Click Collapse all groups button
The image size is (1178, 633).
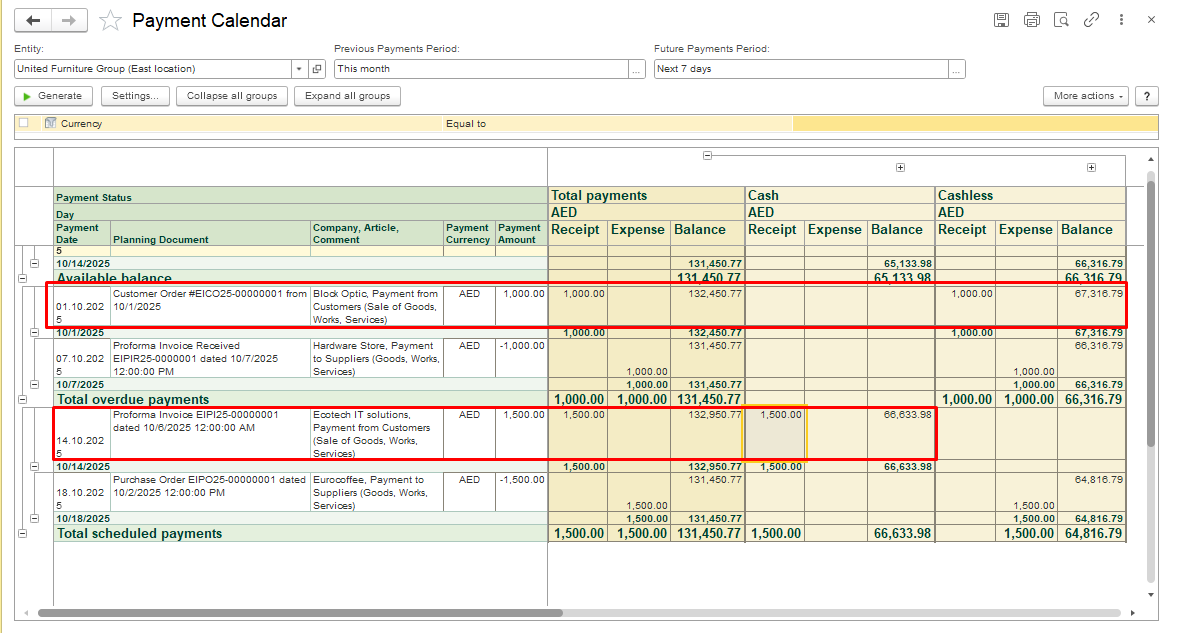(x=232, y=96)
